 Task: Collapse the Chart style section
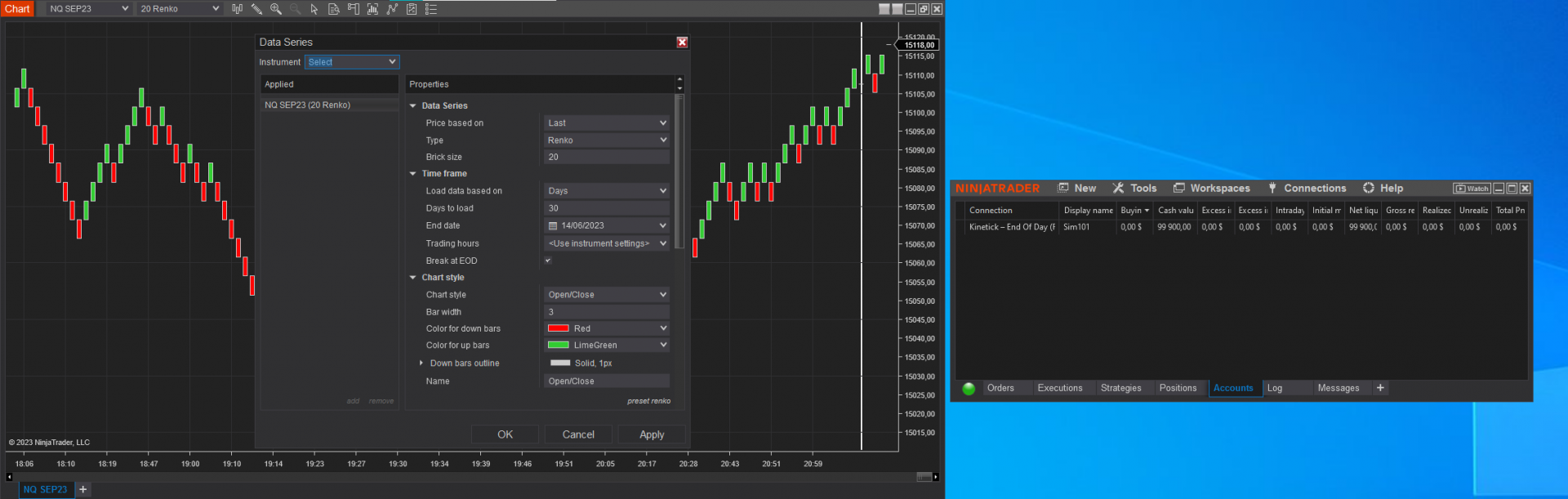tap(413, 278)
